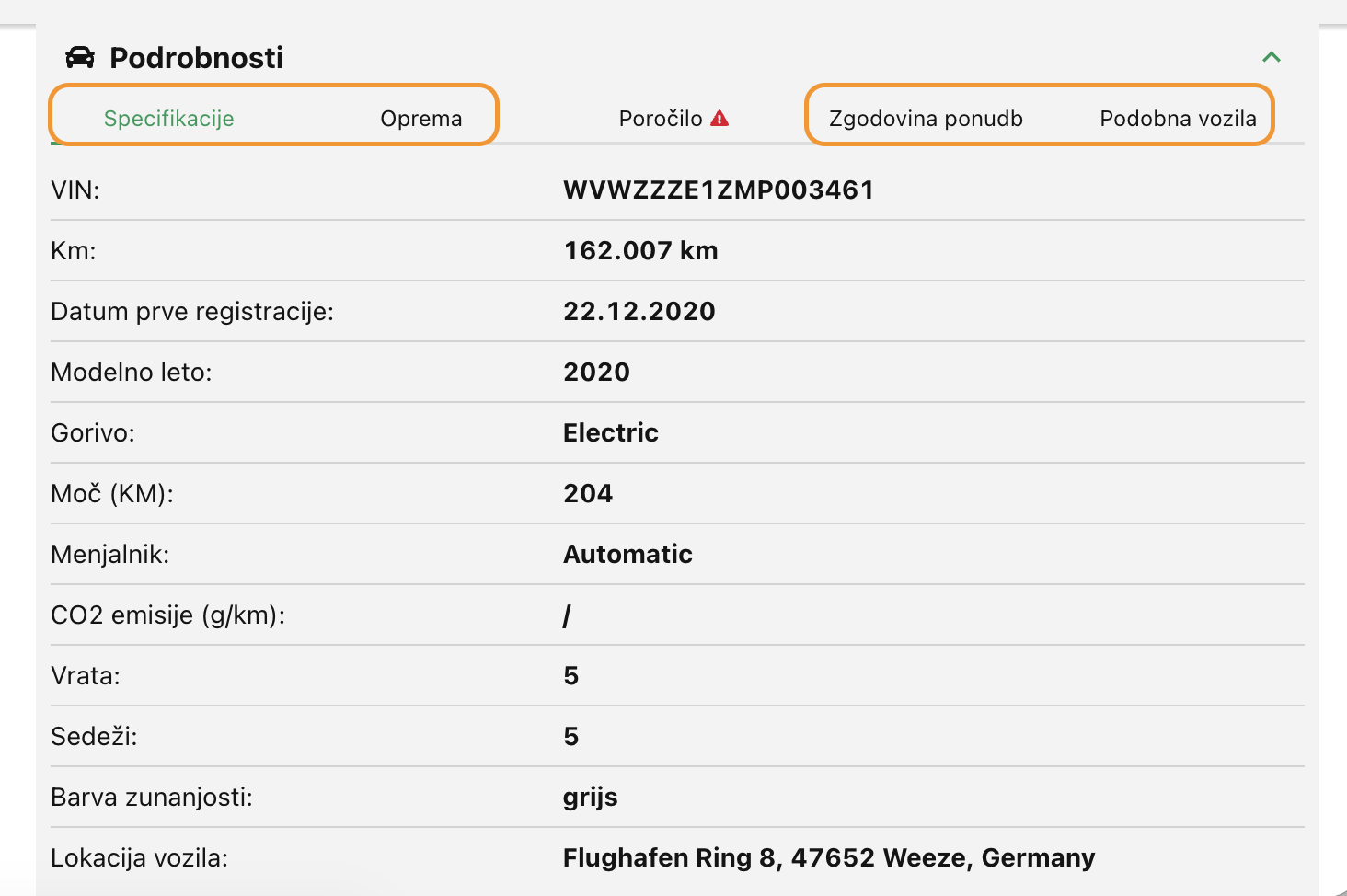Click the power value 204
The width and height of the screenshot is (1347, 896).
click(588, 494)
